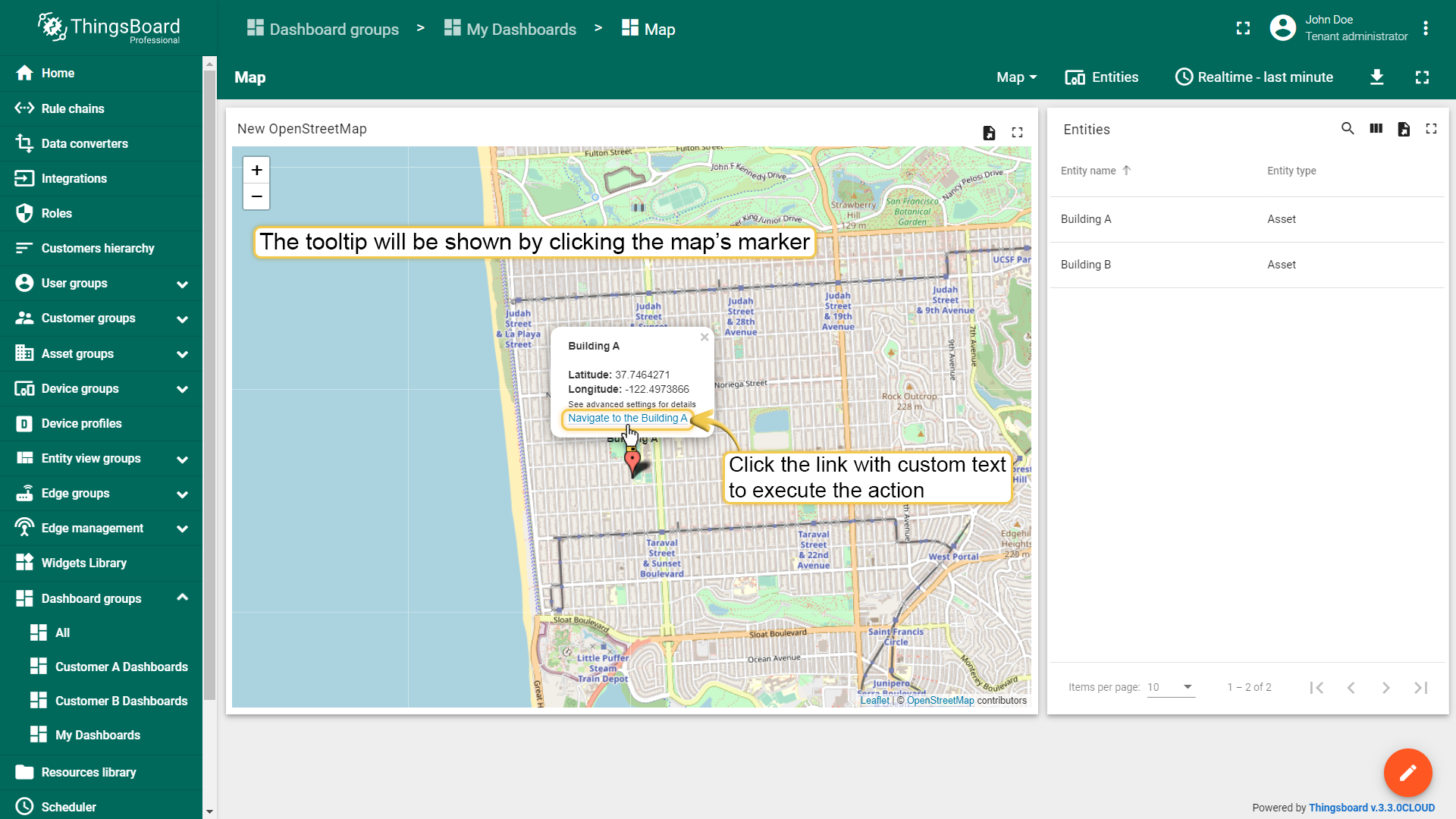Go to first page of entities
Viewport: 1456px width, 819px height.
pos(1316,688)
